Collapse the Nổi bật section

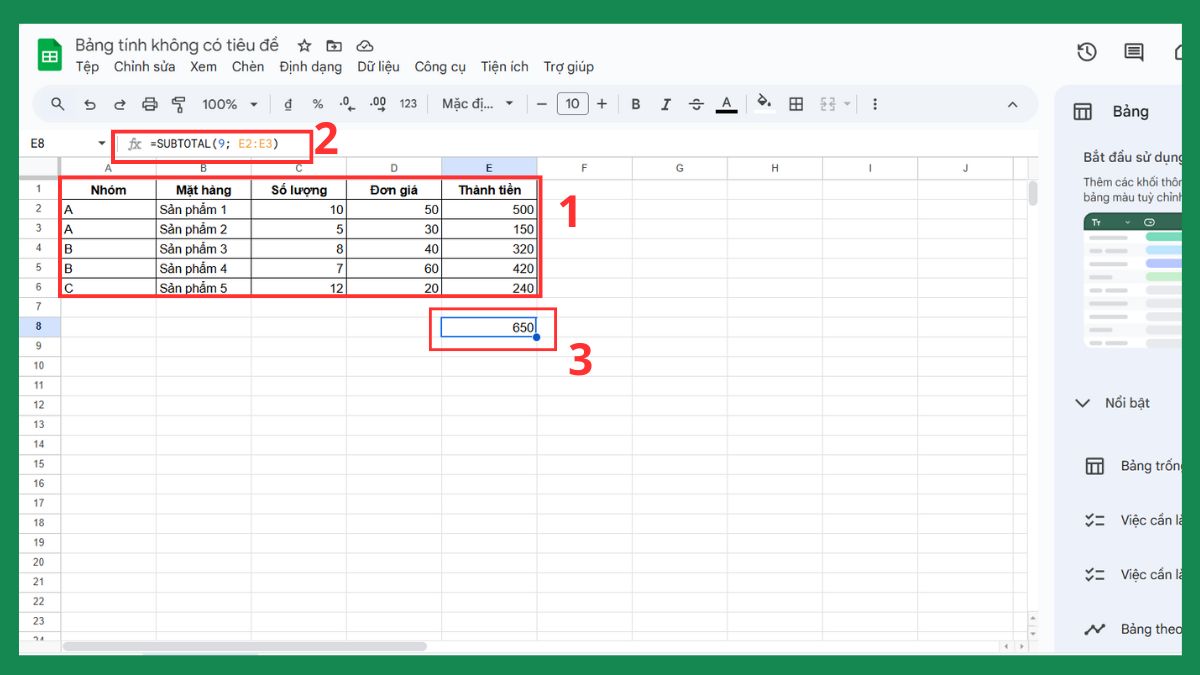point(1082,402)
